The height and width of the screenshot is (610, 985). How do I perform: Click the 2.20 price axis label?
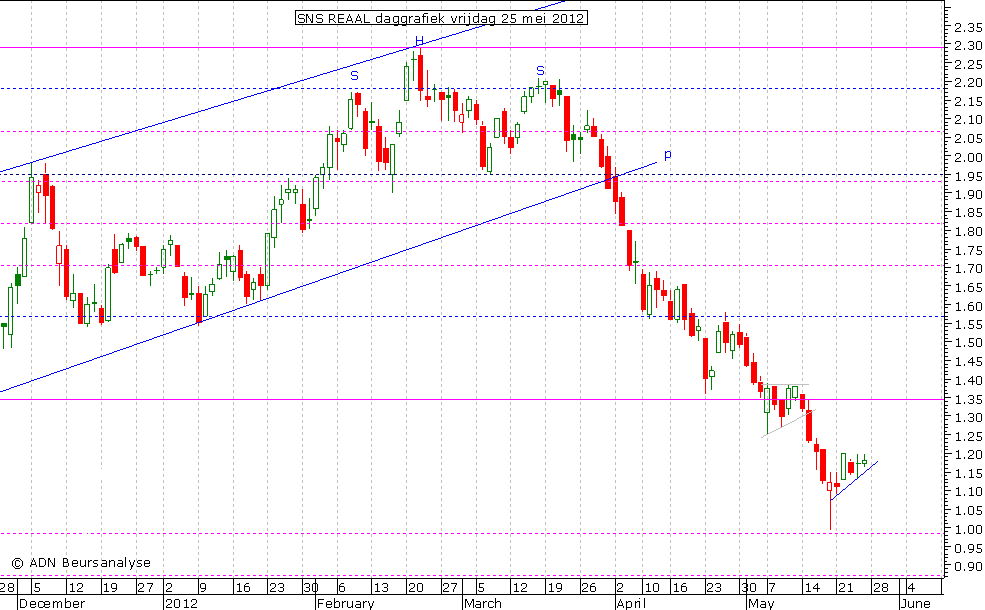[x=967, y=83]
